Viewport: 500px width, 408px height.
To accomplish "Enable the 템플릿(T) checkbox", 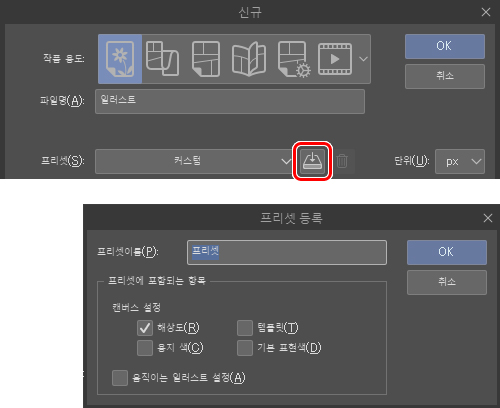I will pos(245,328).
